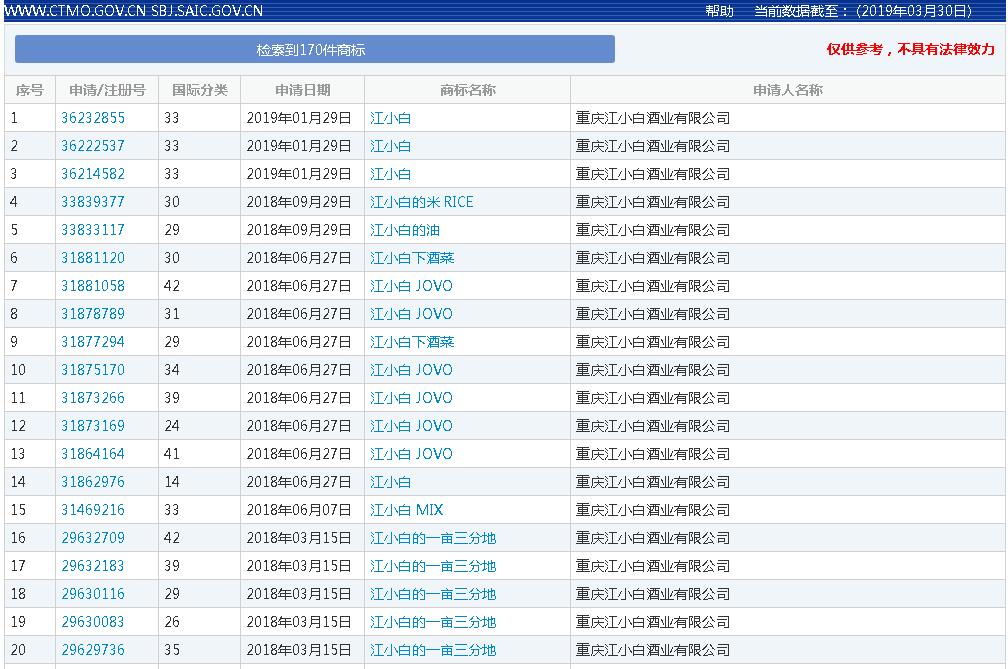View details for number 31469216
Viewport: 1008px width, 669px height.
[x=93, y=510]
